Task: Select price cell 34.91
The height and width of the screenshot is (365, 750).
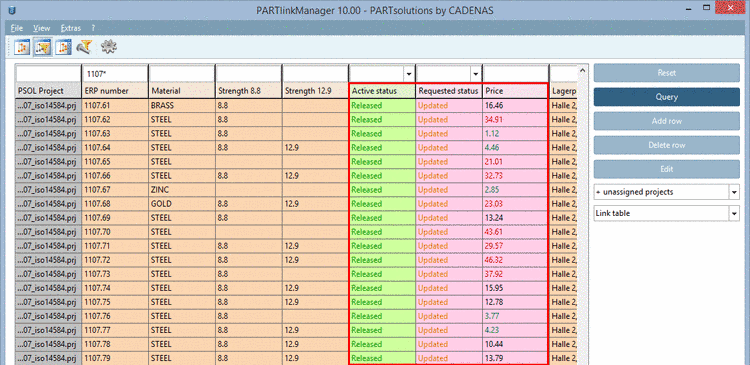Action: pos(515,120)
